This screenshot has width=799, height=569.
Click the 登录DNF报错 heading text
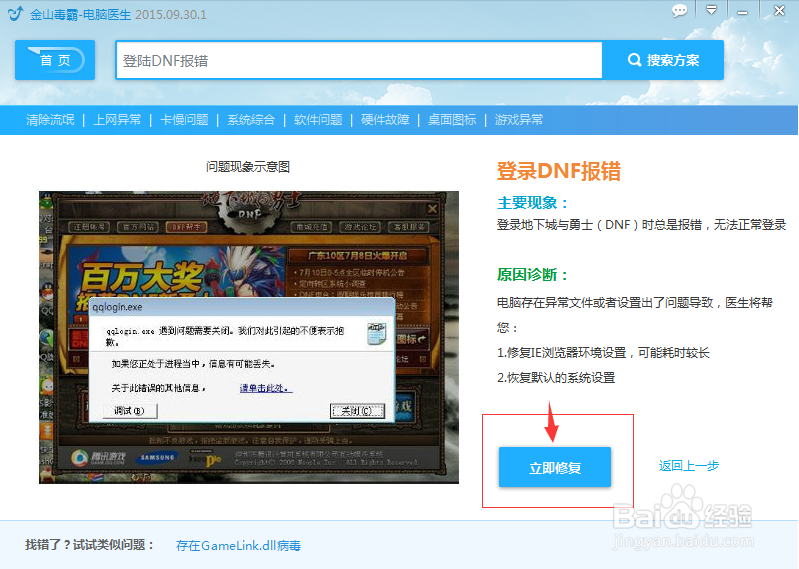point(558,171)
